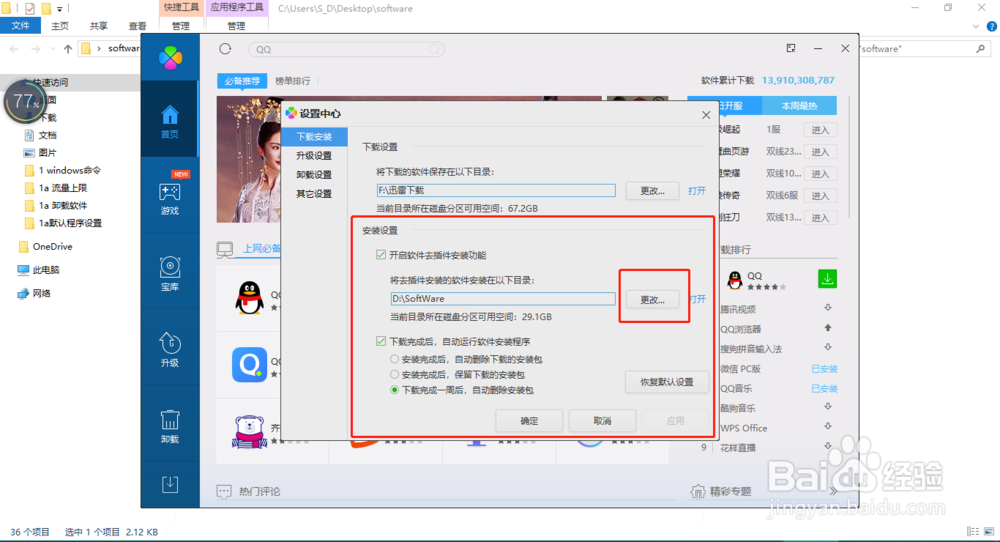Open the 游戏 games section
Image resolution: width=1000 pixels, height=542 pixels.
tap(170, 198)
